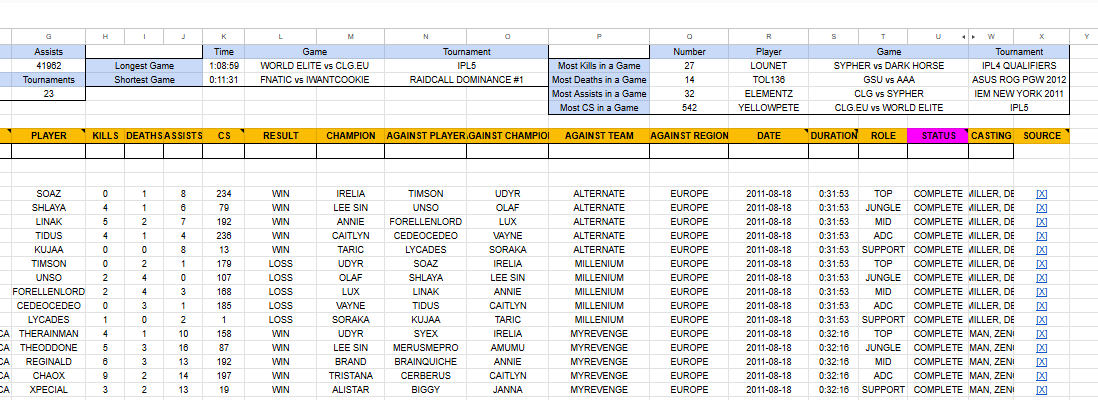Select the MERUSMEPRO against player cell
1098x400 pixels.
pyautogui.click(x=425, y=347)
